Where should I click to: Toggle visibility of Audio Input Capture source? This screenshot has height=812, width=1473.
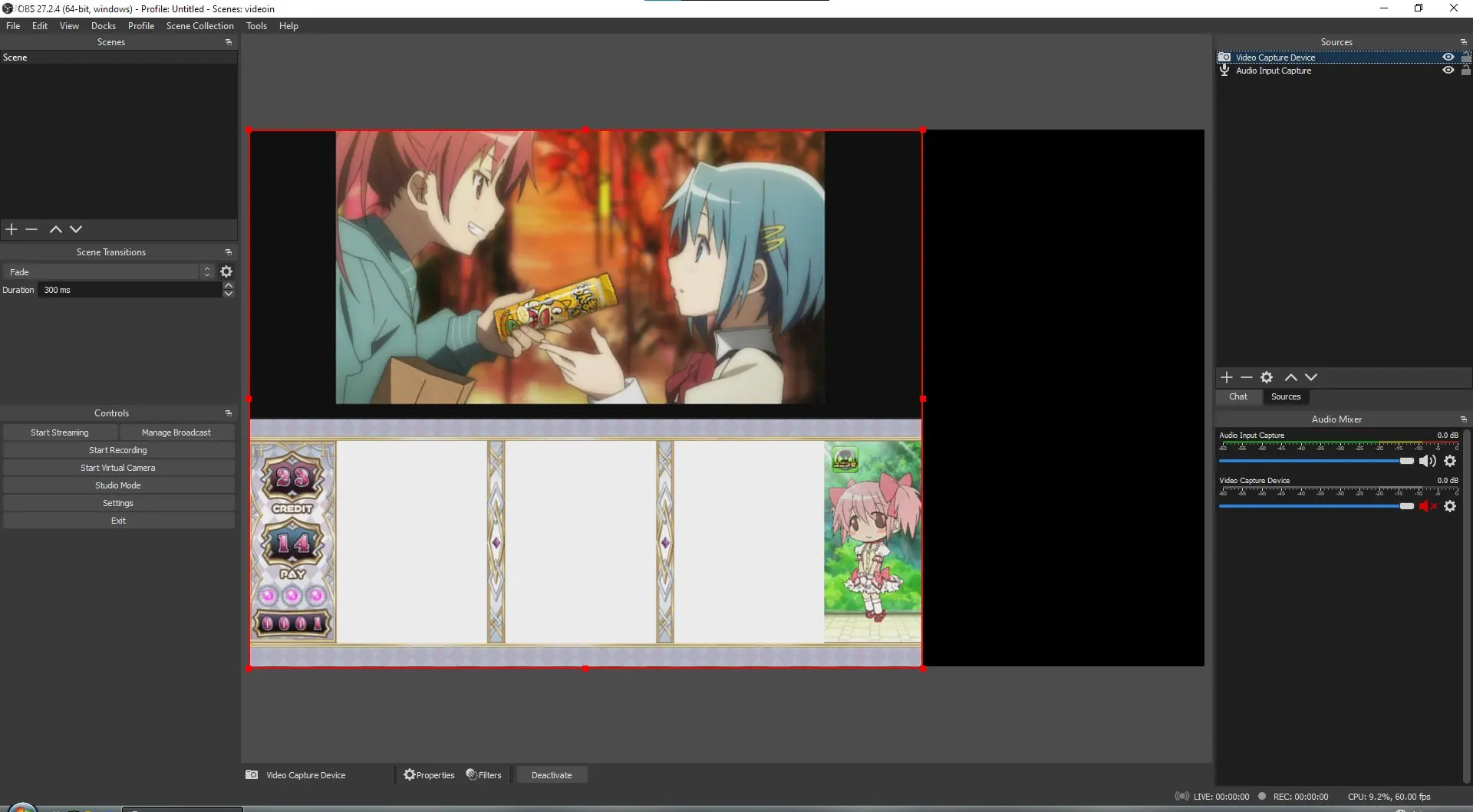1448,71
